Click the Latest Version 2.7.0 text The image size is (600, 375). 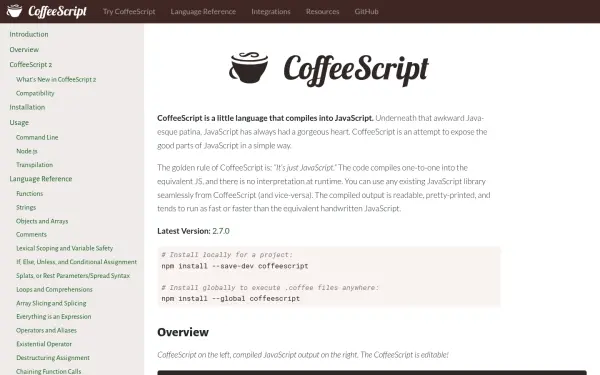(x=193, y=231)
